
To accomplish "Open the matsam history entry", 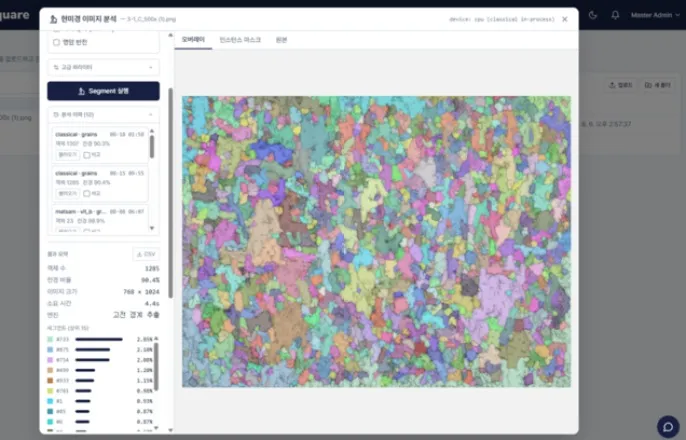I will pos(100,217).
